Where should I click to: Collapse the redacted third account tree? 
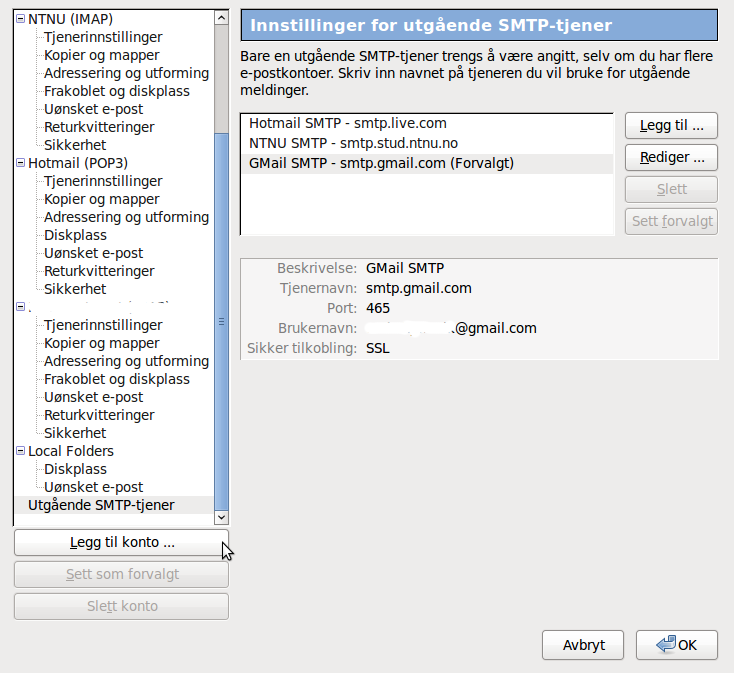21,307
